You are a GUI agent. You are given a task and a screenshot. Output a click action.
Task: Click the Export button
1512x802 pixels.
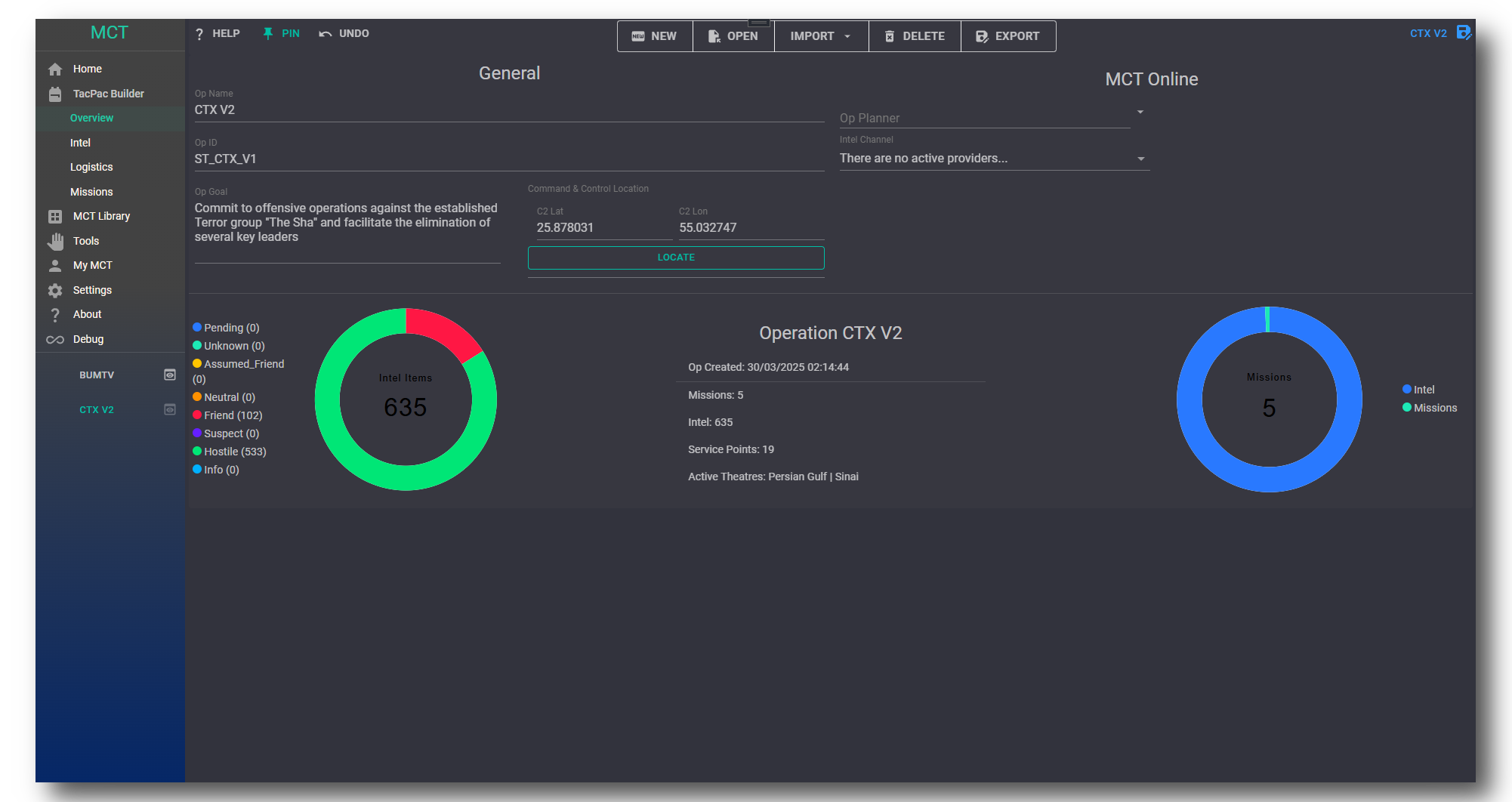1007,36
